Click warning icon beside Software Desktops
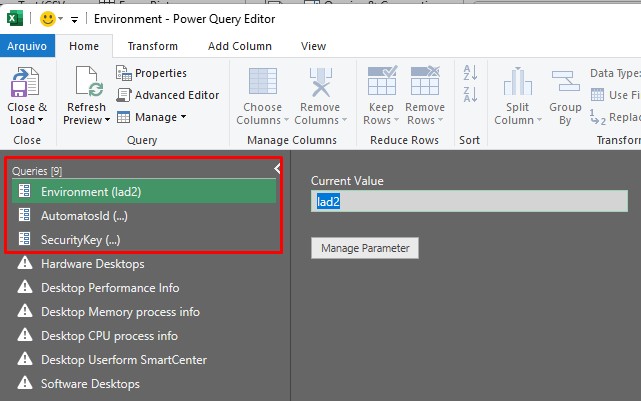Screen dimensions: 641x401 click(x=25, y=383)
